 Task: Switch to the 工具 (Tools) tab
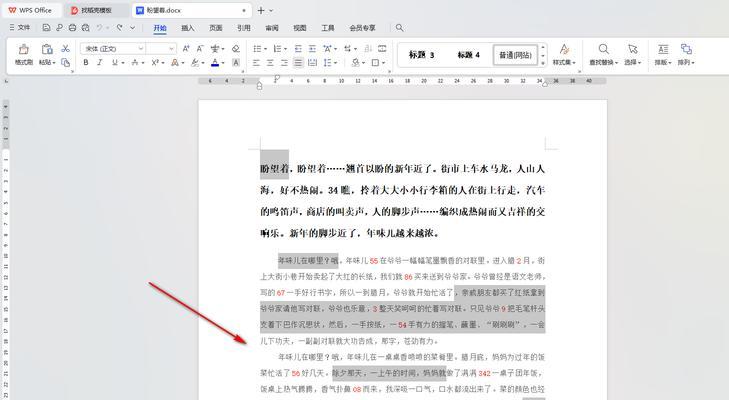328,28
